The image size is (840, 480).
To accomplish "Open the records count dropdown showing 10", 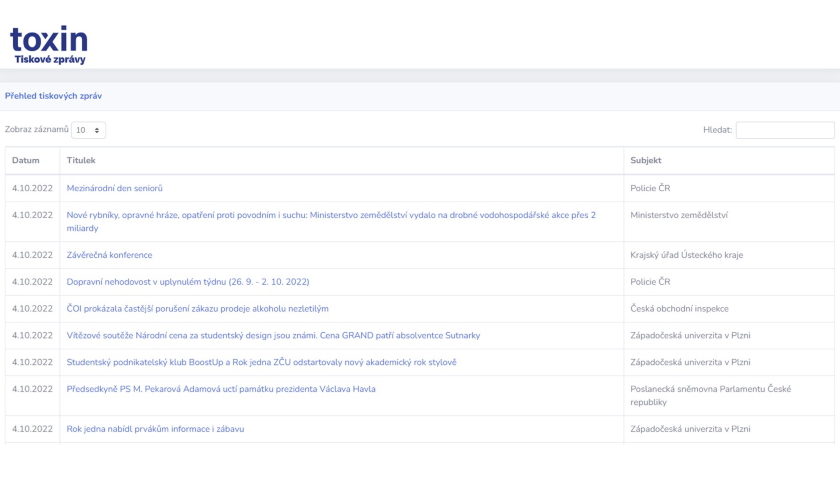I will tap(88, 130).
